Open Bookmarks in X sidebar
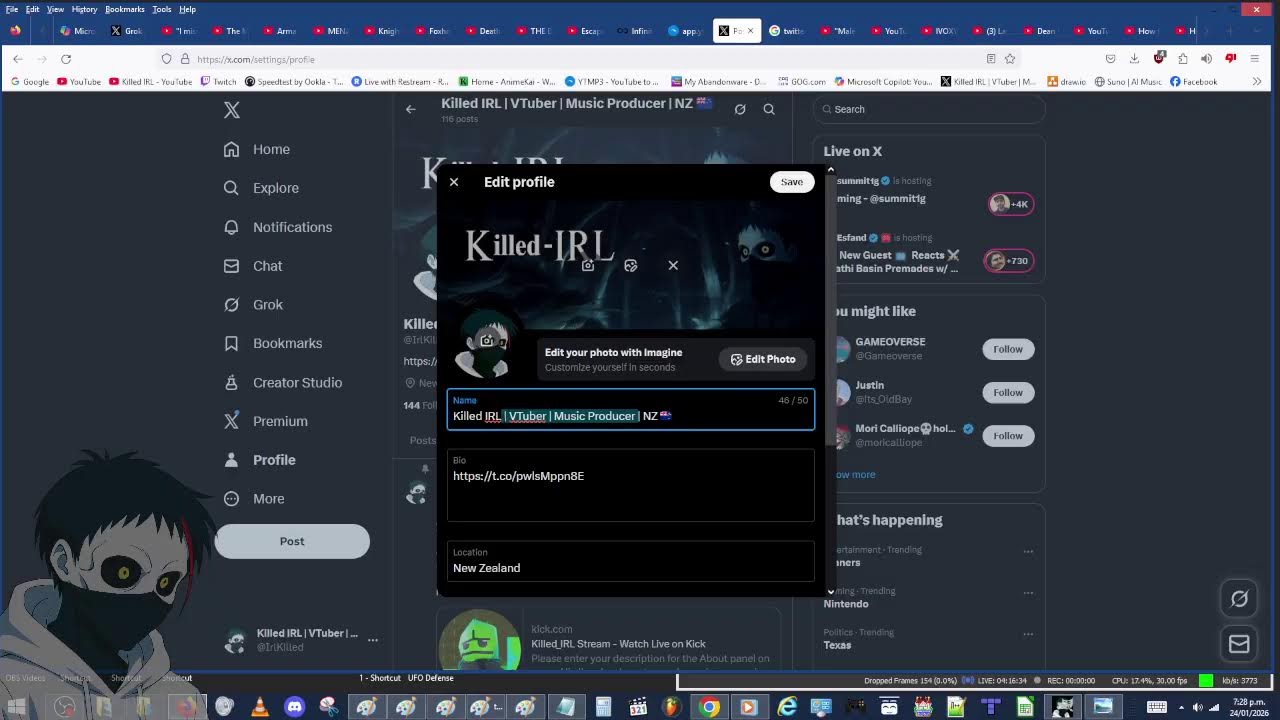Viewport: 1280px width, 720px height. pos(273,343)
